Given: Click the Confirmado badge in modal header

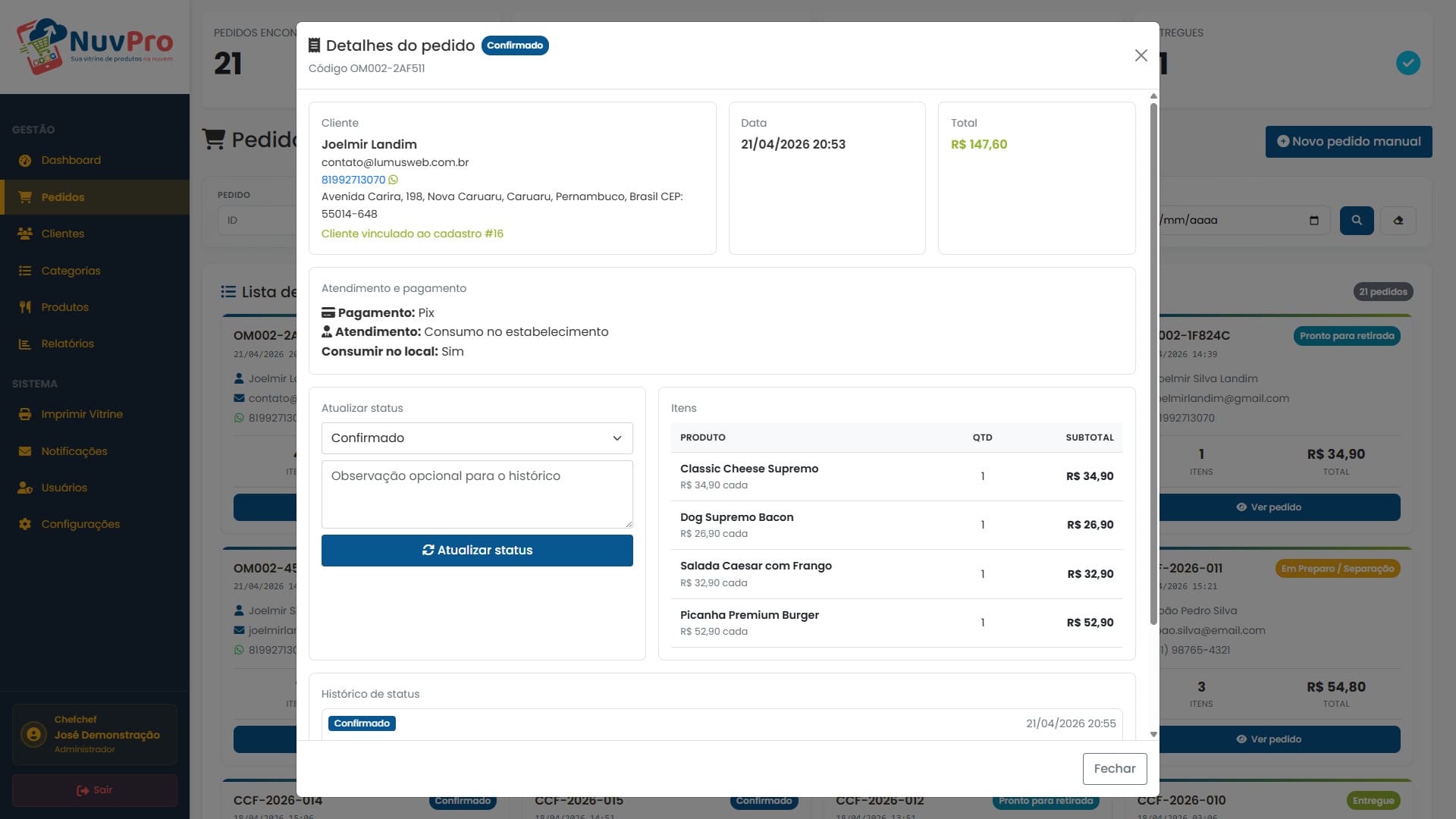Looking at the screenshot, I should (x=515, y=45).
